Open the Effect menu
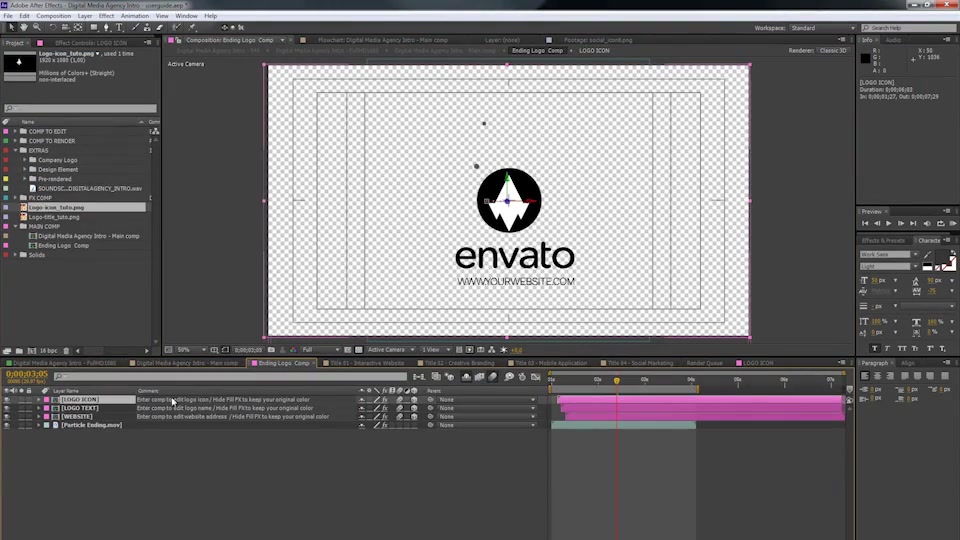The image size is (960, 540). coord(106,16)
